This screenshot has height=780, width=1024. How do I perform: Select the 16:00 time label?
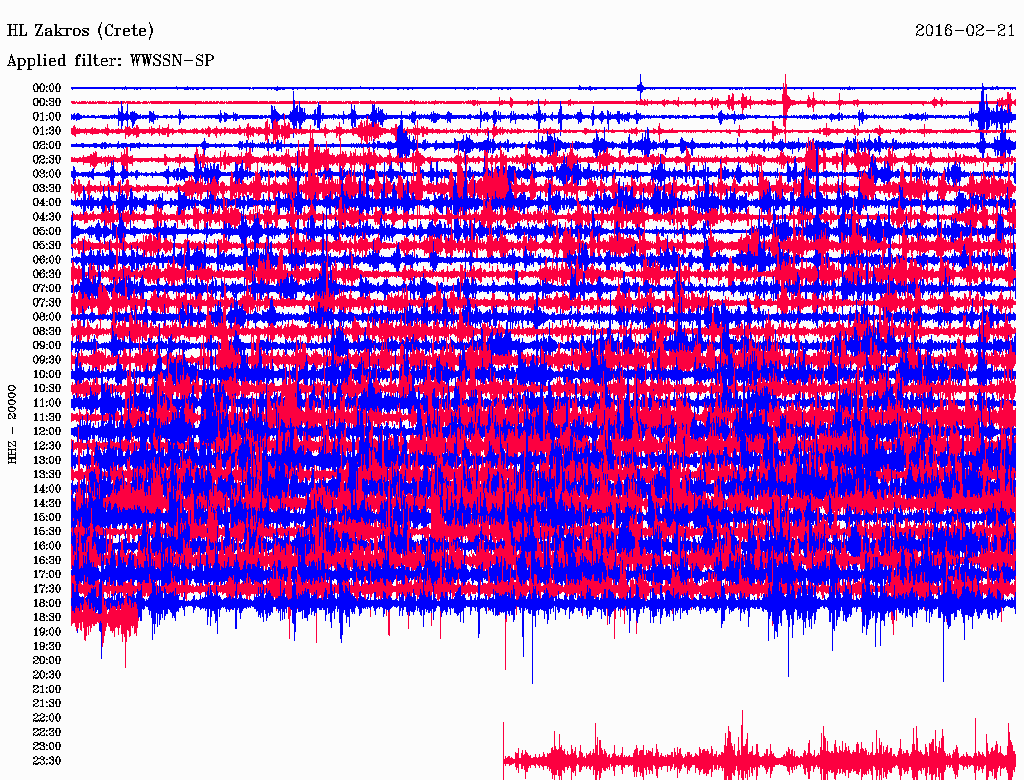pyautogui.click(x=47, y=545)
